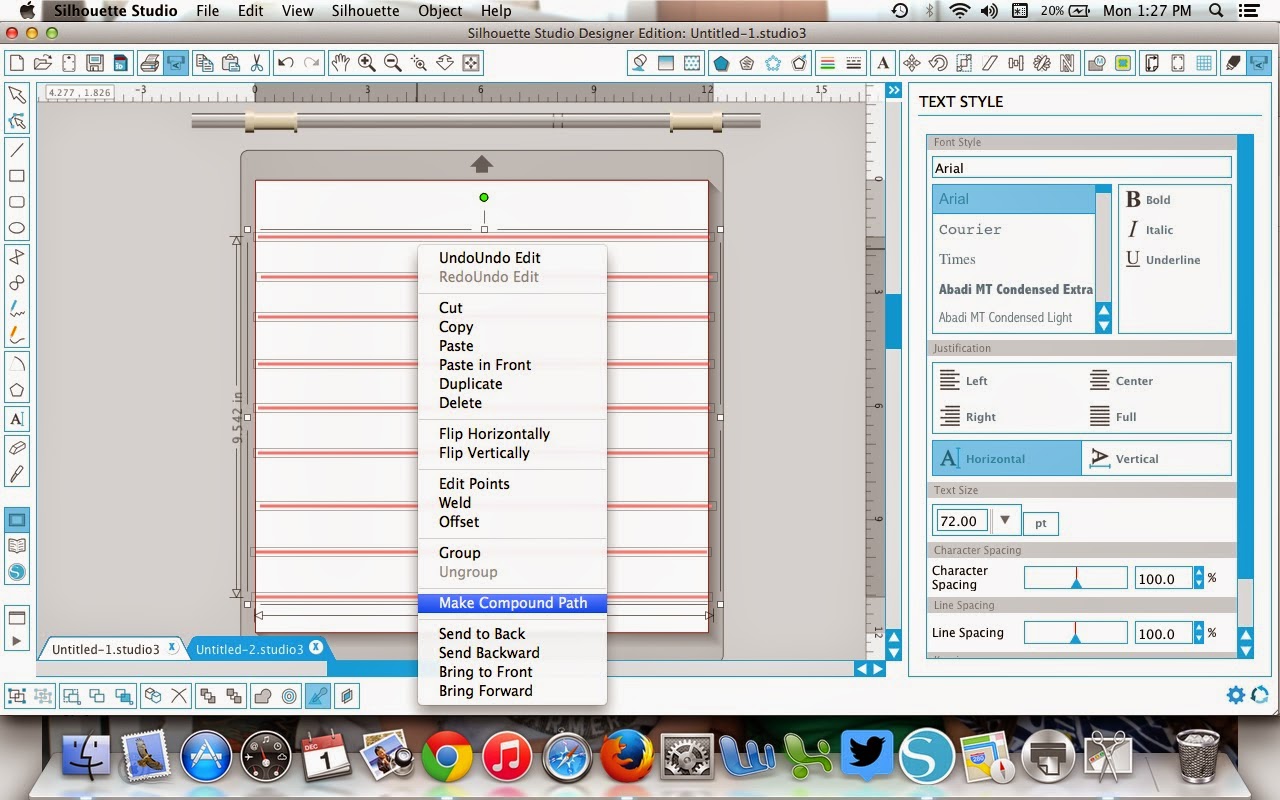Click the Zoom In magnifier icon

click(367, 63)
